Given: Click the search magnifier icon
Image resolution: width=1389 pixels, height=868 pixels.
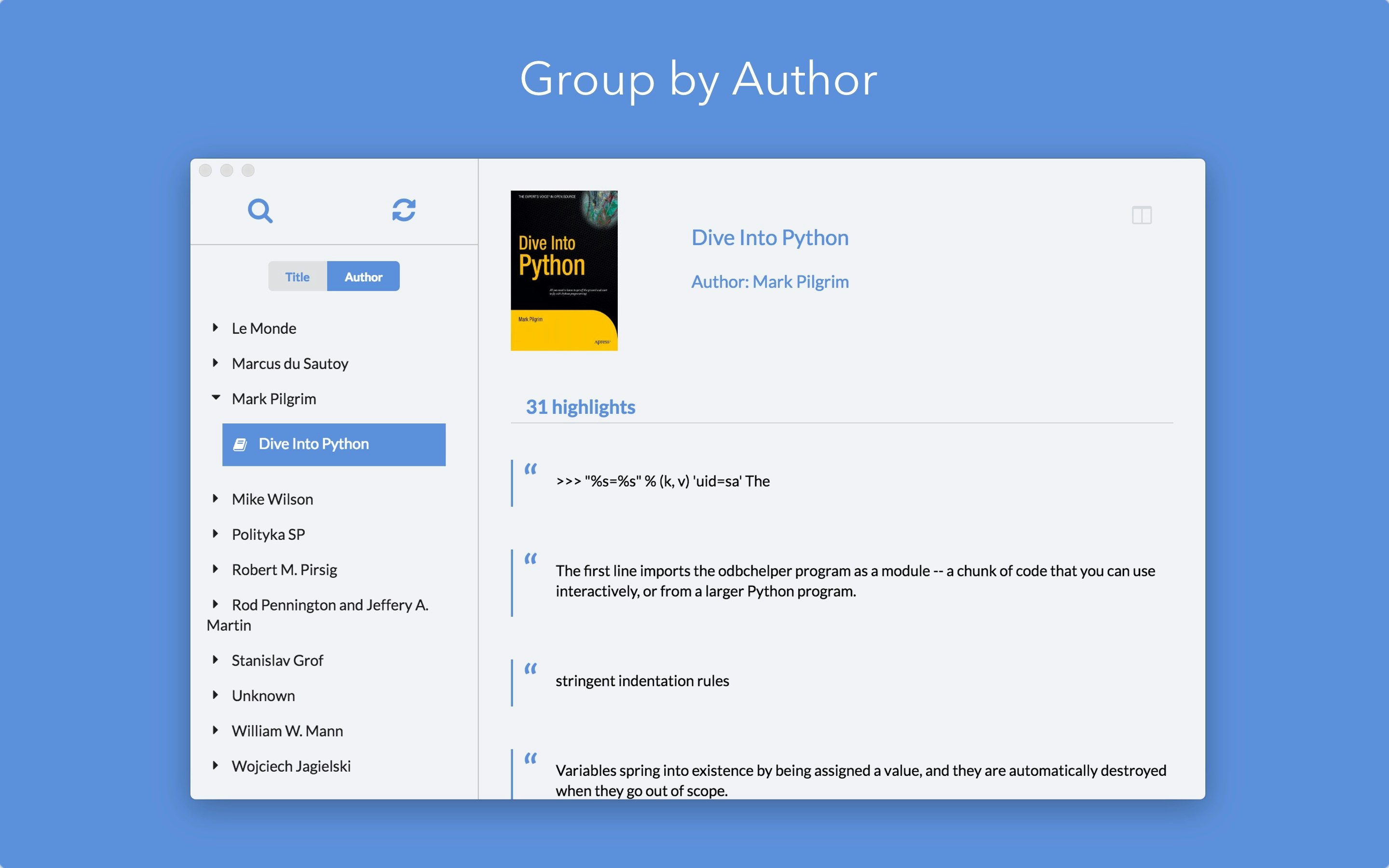Looking at the screenshot, I should 260,211.
